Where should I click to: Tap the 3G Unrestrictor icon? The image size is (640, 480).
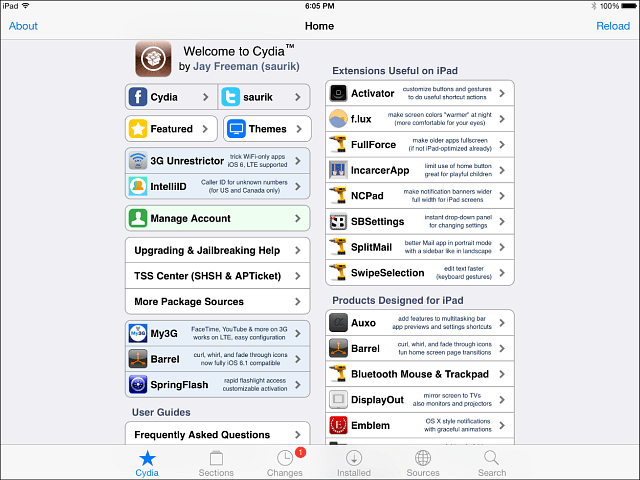[x=138, y=161]
